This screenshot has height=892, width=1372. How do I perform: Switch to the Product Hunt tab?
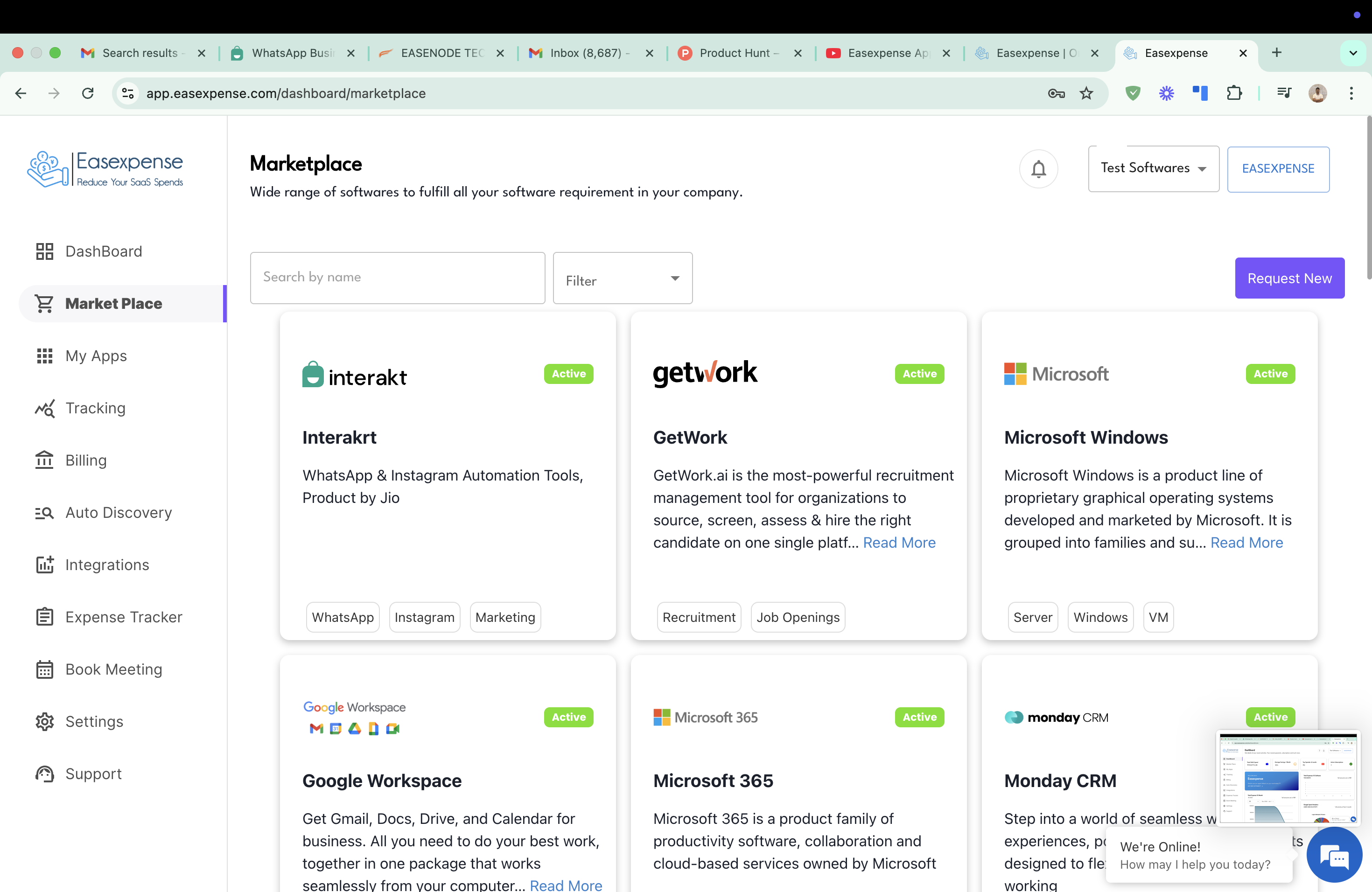pos(739,52)
